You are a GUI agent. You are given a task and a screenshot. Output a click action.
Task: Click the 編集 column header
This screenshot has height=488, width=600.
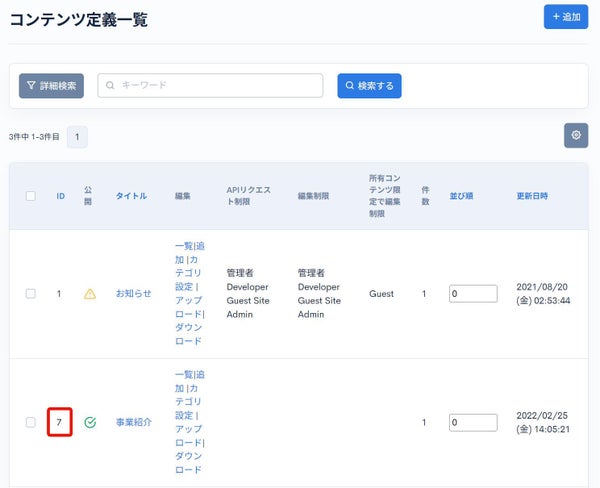click(x=183, y=196)
